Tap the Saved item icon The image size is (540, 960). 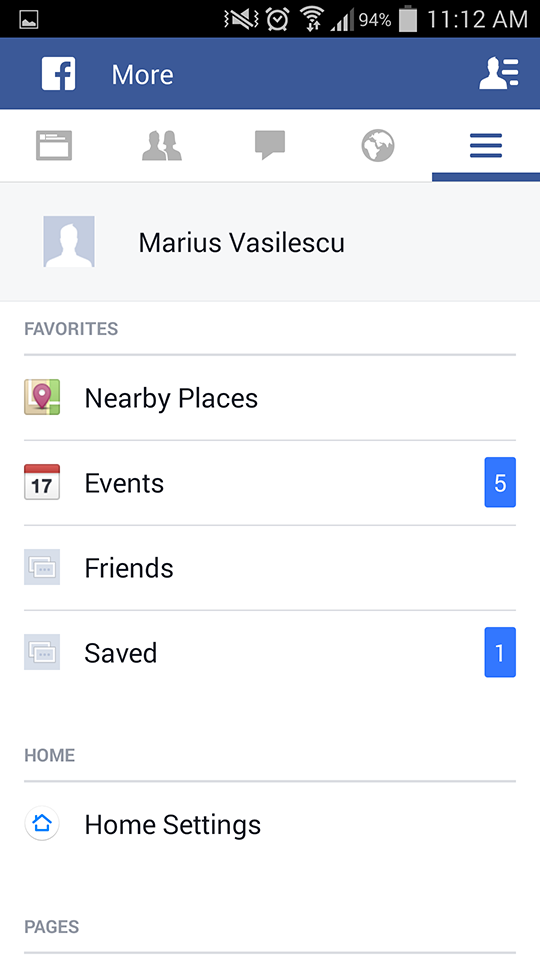[42, 652]
